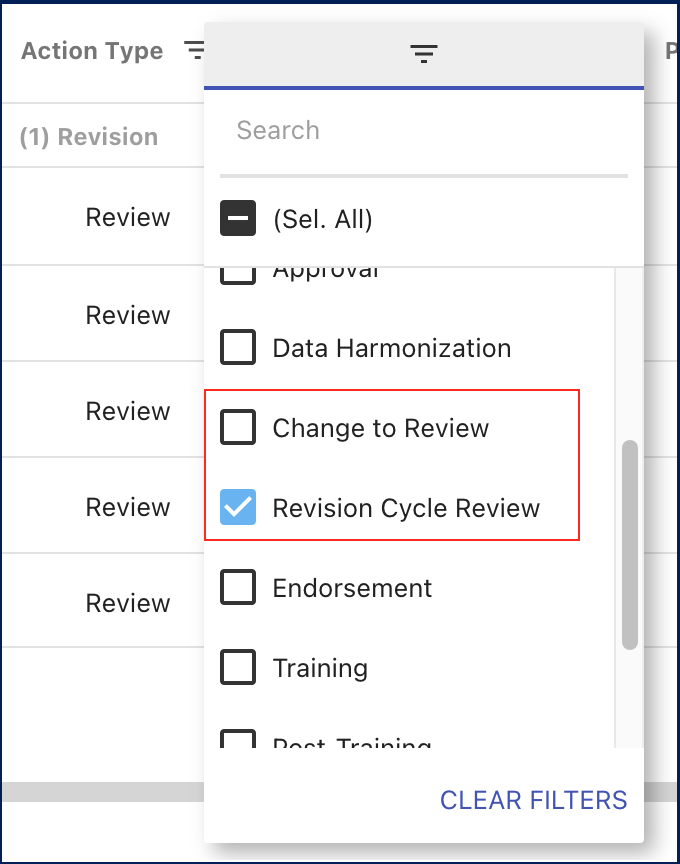Uncheck the Revision Cycle Review checkbox
The width and height of the screenshot is (680, 864).
(x=238, y=508)
